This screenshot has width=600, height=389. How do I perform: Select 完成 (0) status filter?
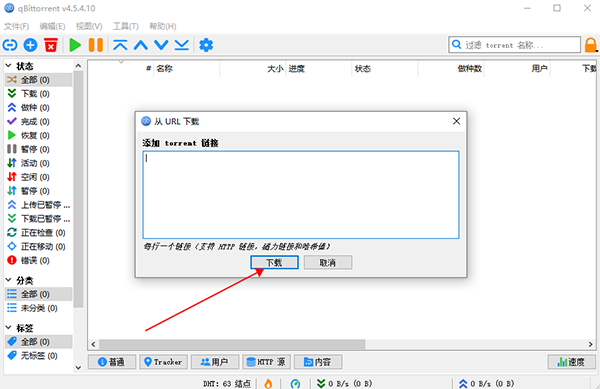coord(38,122)
